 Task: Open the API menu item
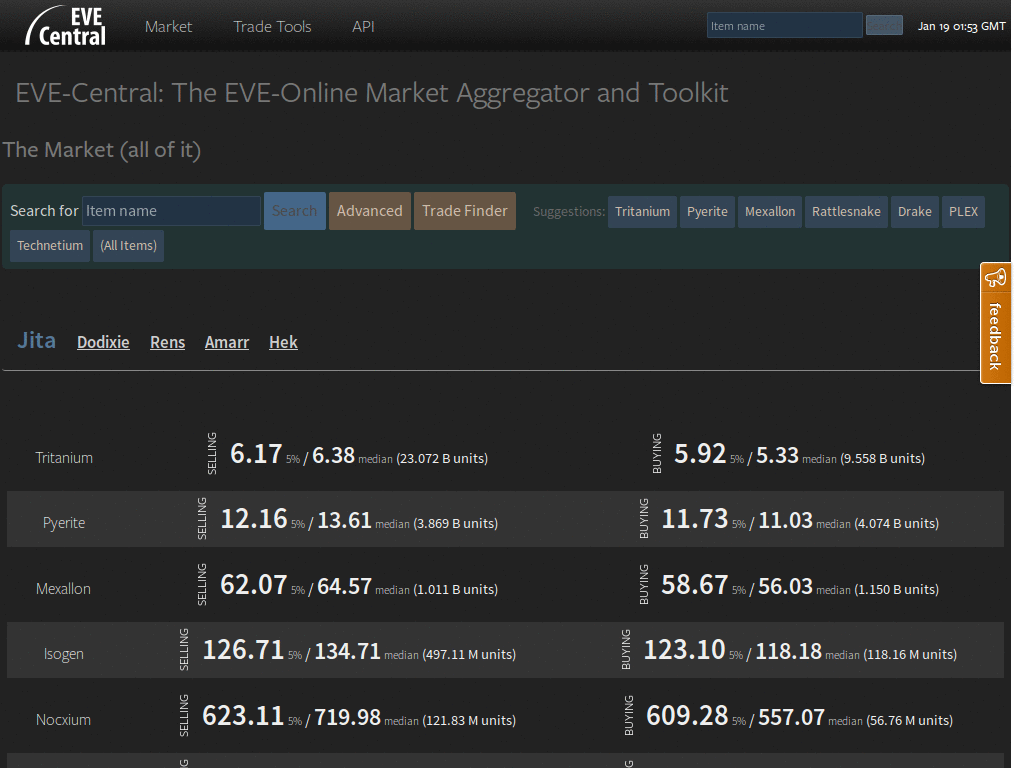pyautogui.click(x=363, y=27)
